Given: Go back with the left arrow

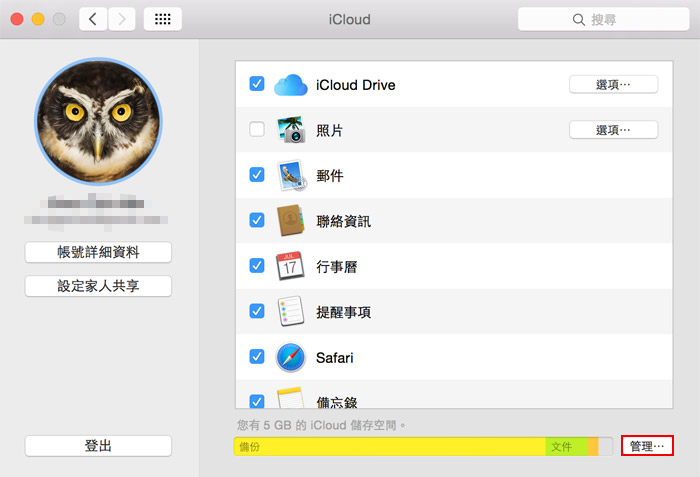Looking at the screenshot, I should [x=93, y=19].
